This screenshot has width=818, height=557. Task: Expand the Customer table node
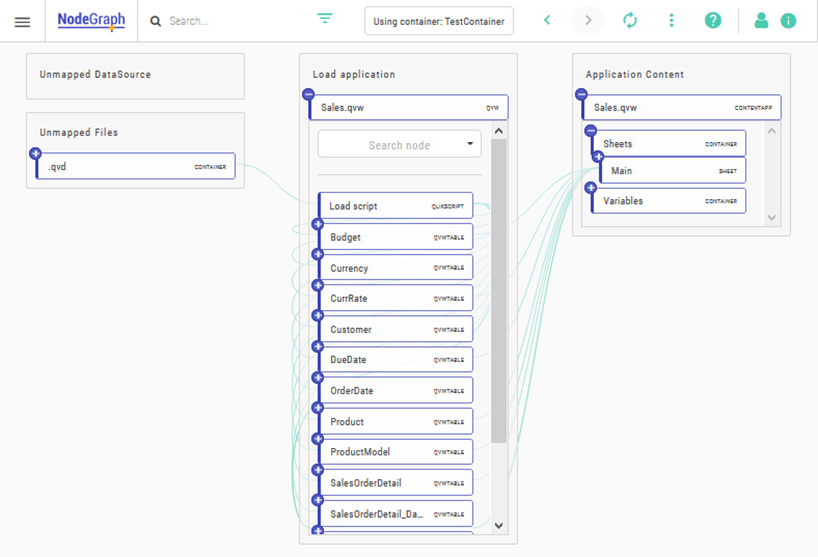317,316
